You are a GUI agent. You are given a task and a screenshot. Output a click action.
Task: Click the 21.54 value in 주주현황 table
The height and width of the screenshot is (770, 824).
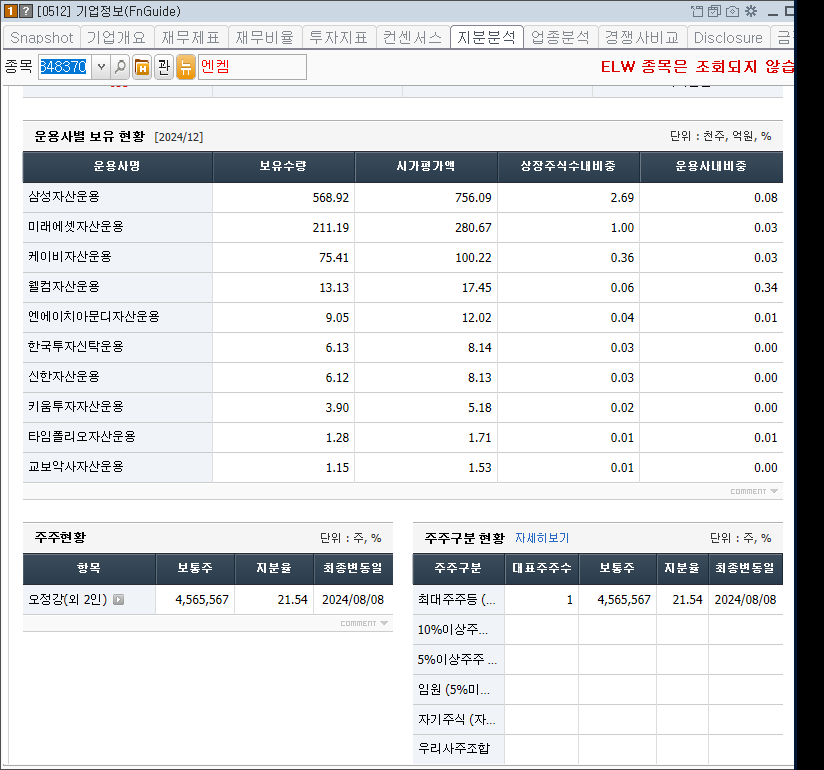tap(292, 600)
